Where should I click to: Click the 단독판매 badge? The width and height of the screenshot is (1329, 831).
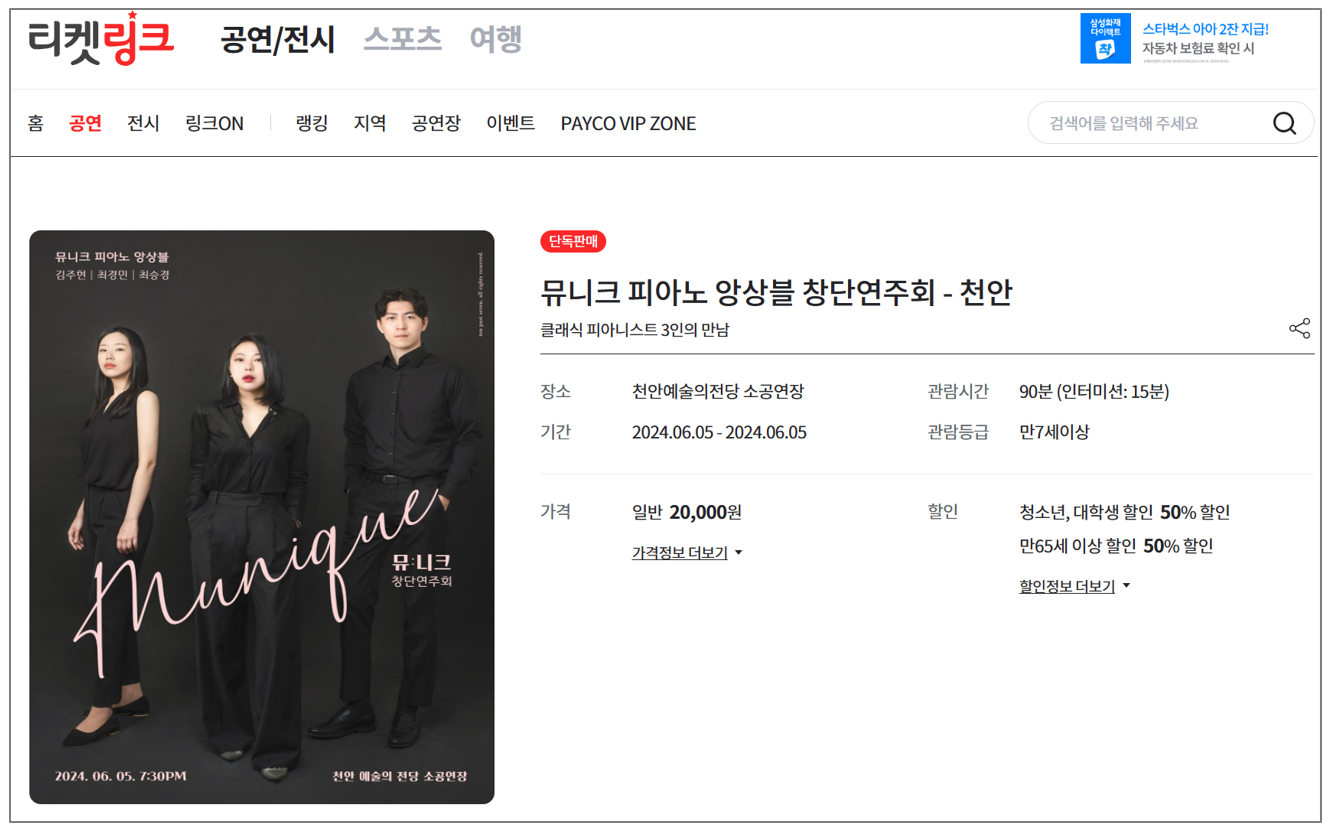[x=573, y=241]
